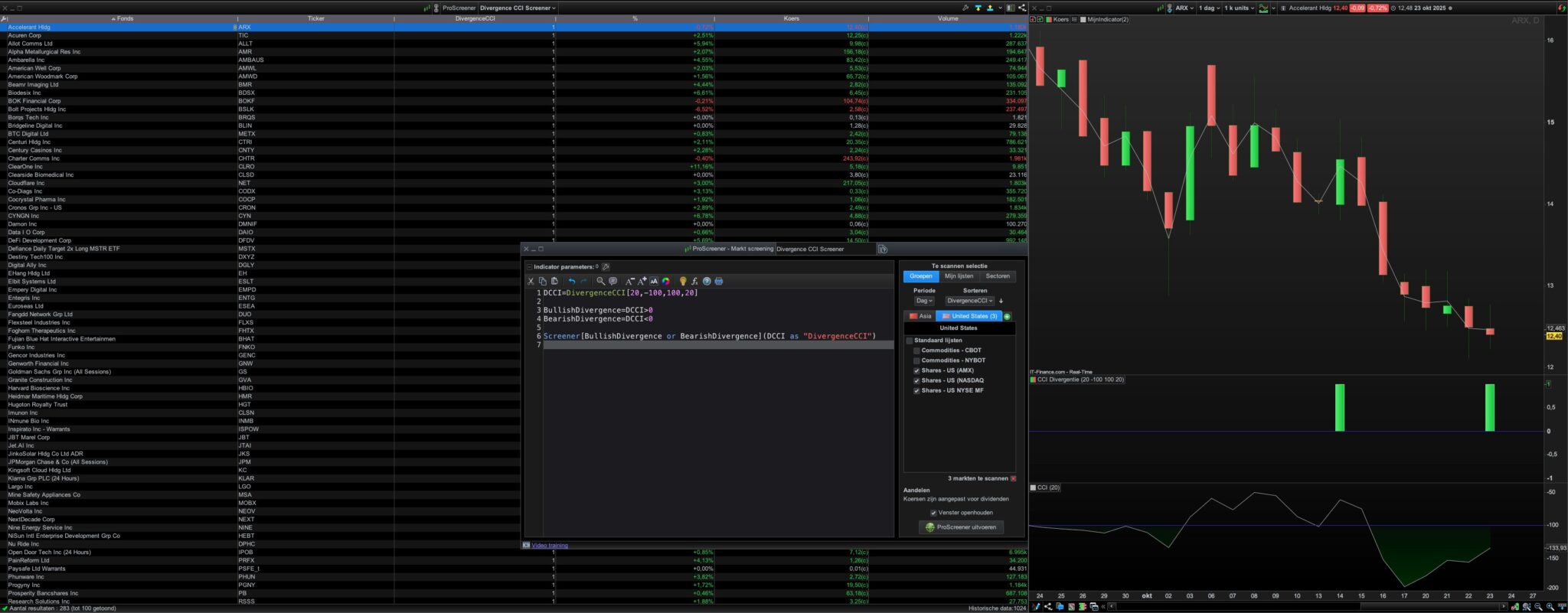Change the 1 dag timeframe dropdown

click(x=1209, y=8)
